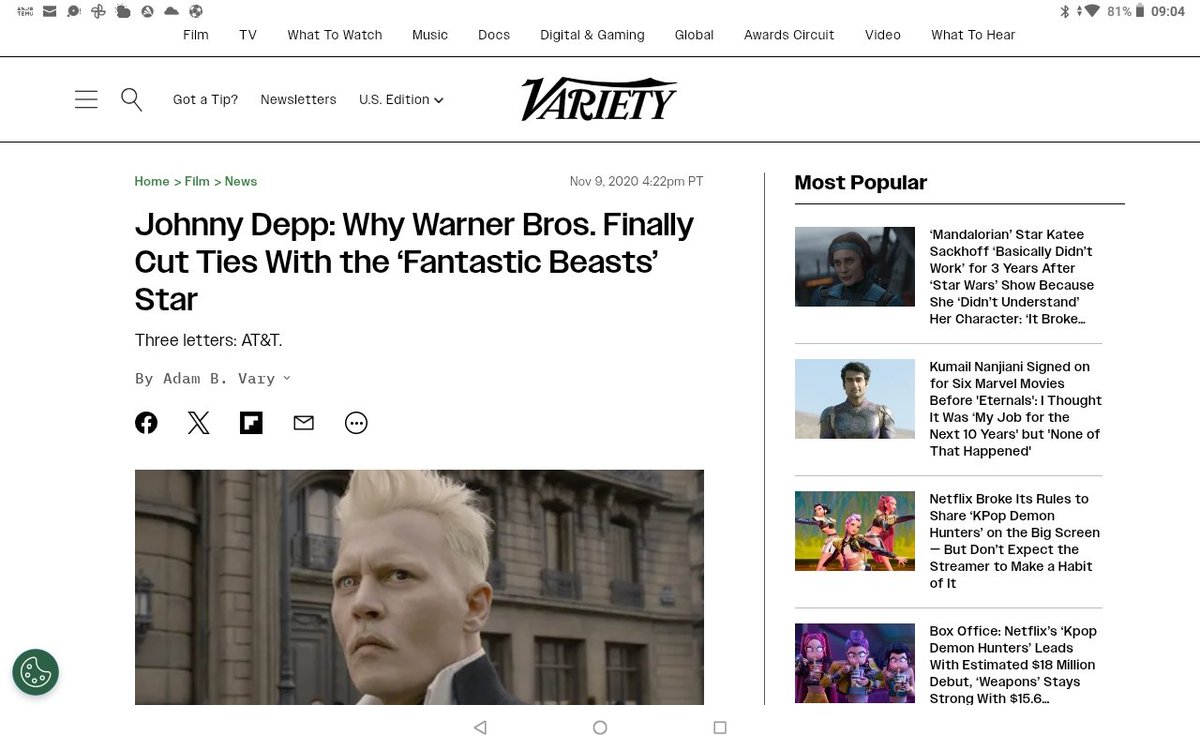This screenshot has width=1200, height=750.
Task: Click the Got a Tip? link
Action: [206, 100]
